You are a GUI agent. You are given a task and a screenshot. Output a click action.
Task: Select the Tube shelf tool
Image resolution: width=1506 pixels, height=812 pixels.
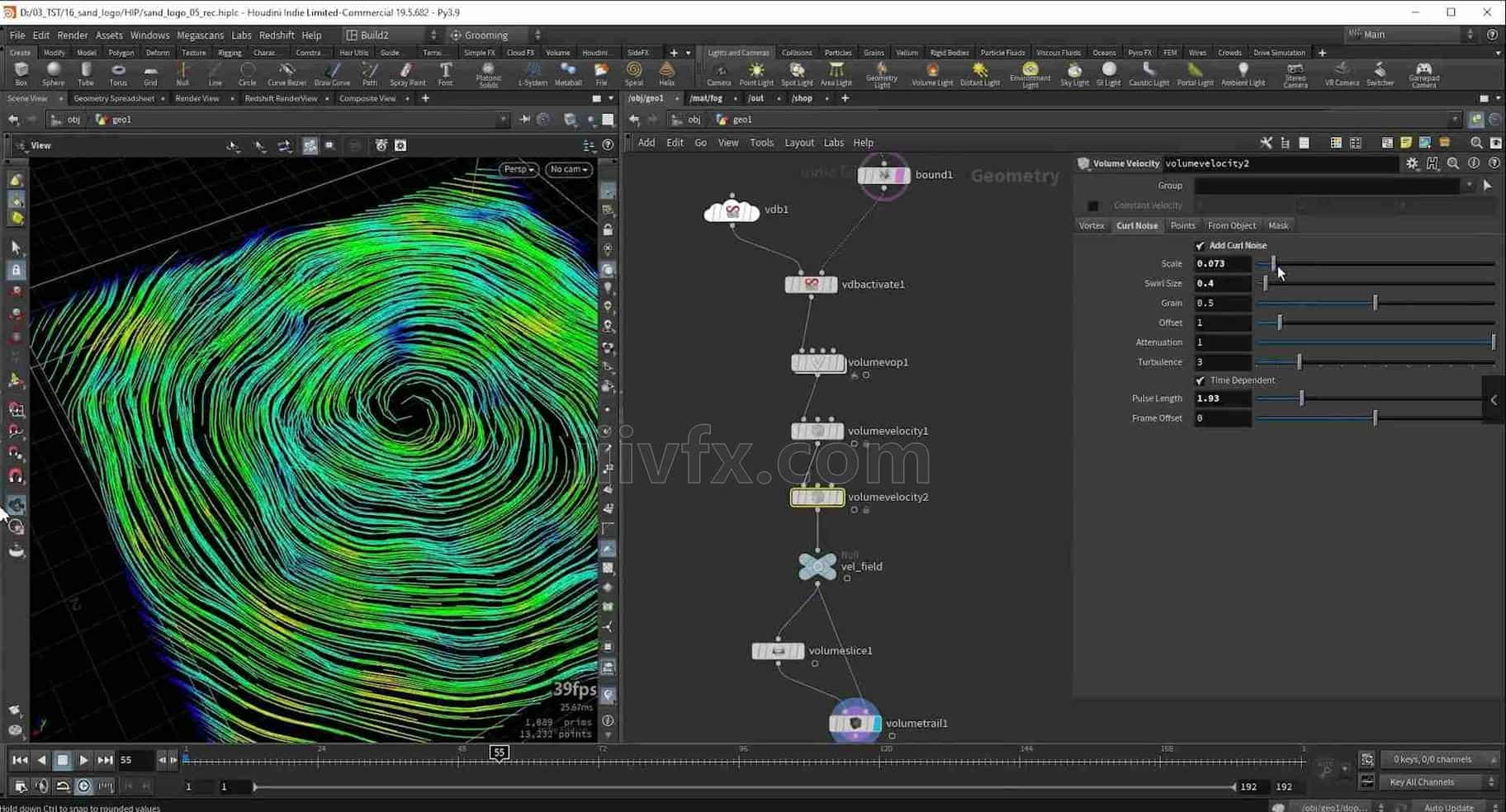tap(86, 73)
